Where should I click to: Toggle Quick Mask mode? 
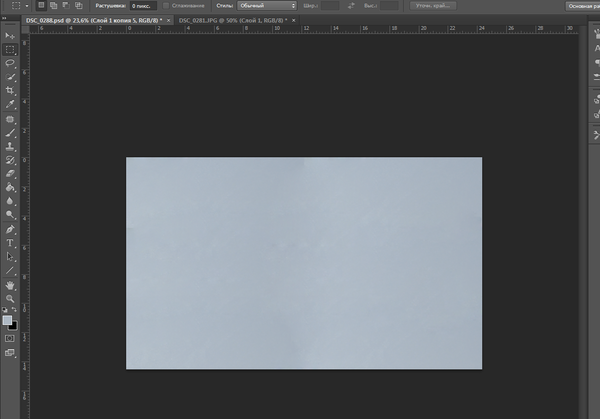(10, 338)
